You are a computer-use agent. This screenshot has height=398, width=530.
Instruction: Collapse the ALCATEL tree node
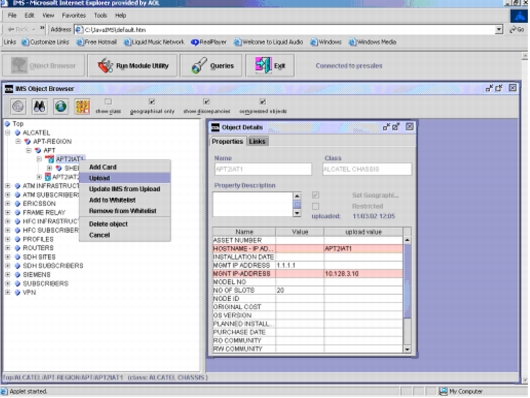(x=7, y=133)
